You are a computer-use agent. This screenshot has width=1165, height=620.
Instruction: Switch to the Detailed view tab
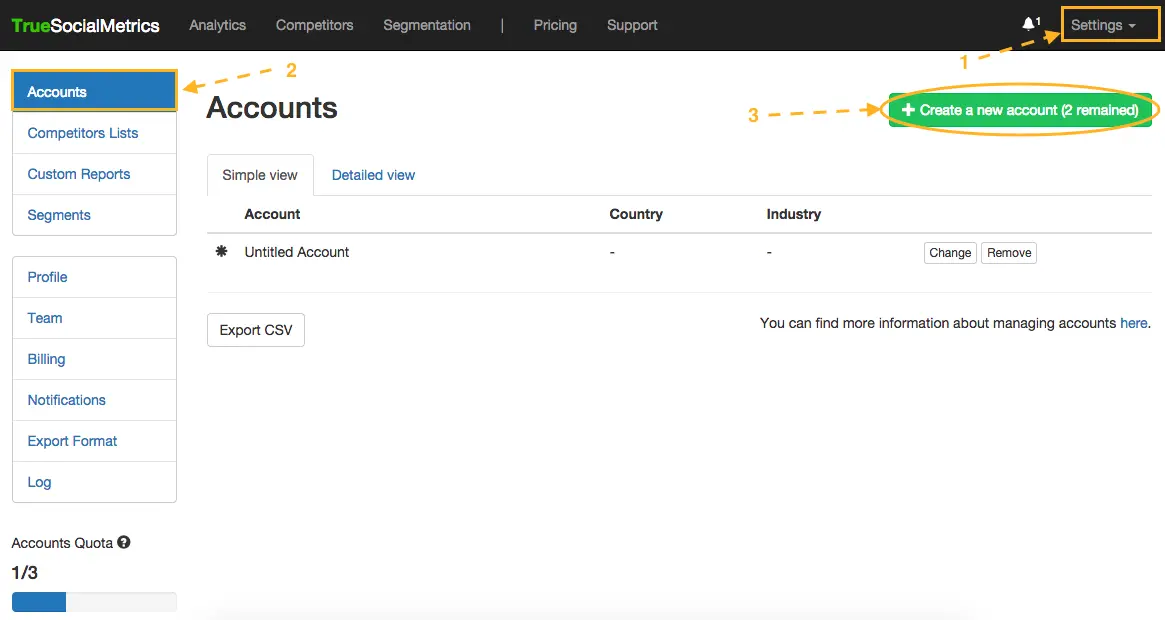point(373,175)
